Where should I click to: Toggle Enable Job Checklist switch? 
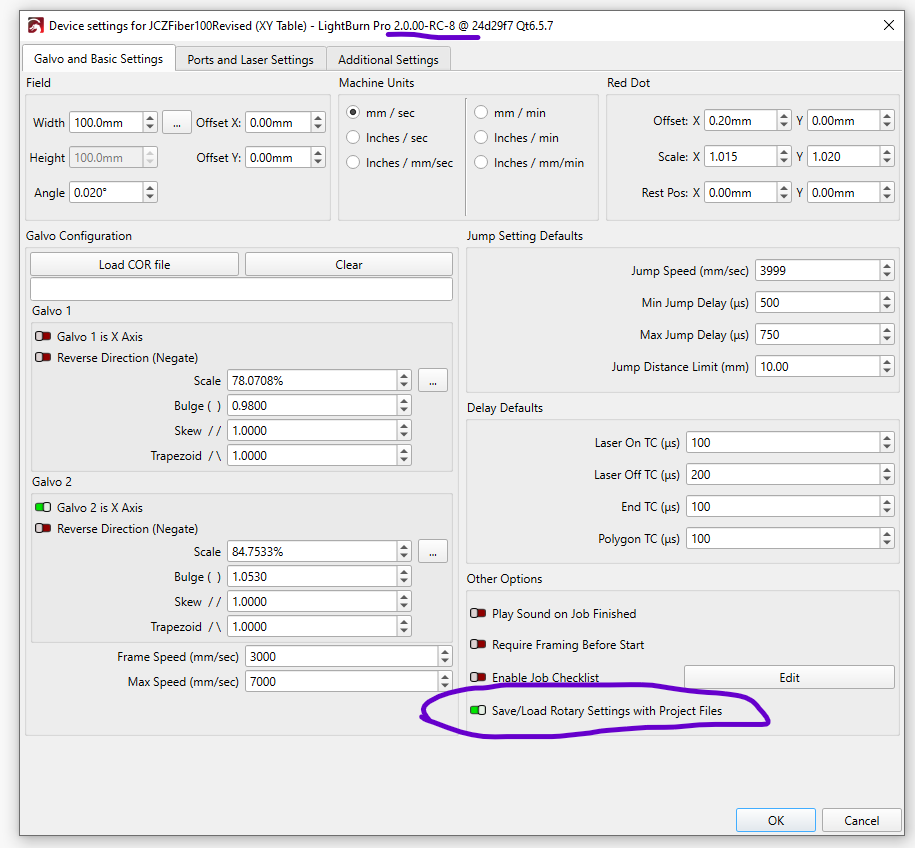tap(478, 677)
